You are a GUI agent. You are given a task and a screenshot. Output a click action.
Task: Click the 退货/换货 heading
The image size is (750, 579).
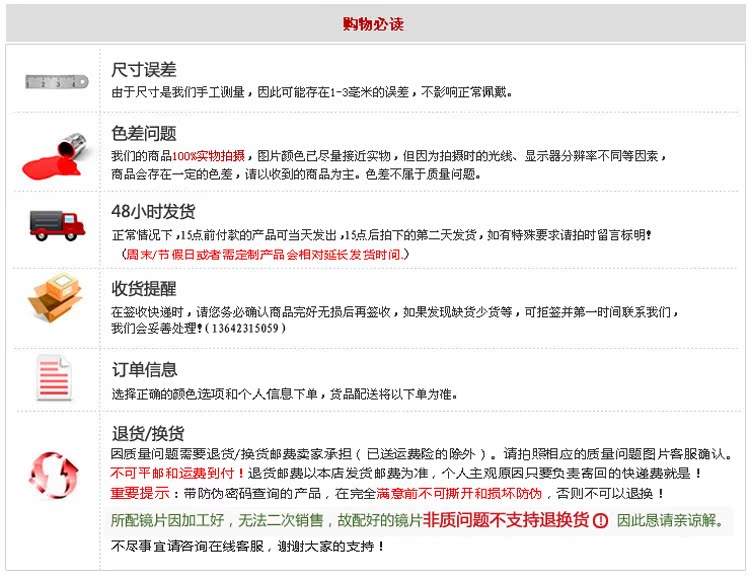pyautogui.click(x=148, y=434)
